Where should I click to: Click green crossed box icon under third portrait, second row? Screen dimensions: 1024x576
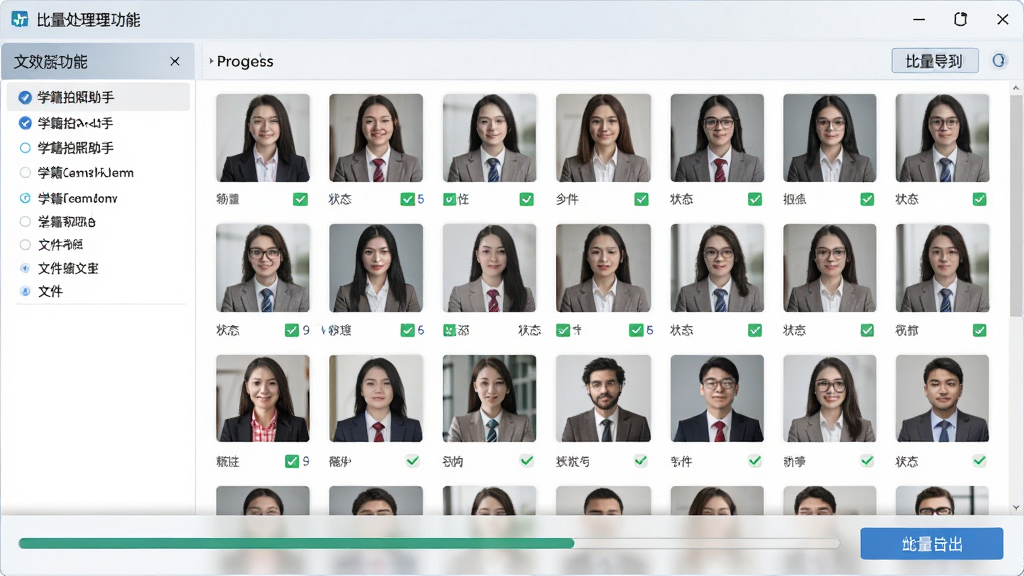pyautogui.click(x=449, y=330)
